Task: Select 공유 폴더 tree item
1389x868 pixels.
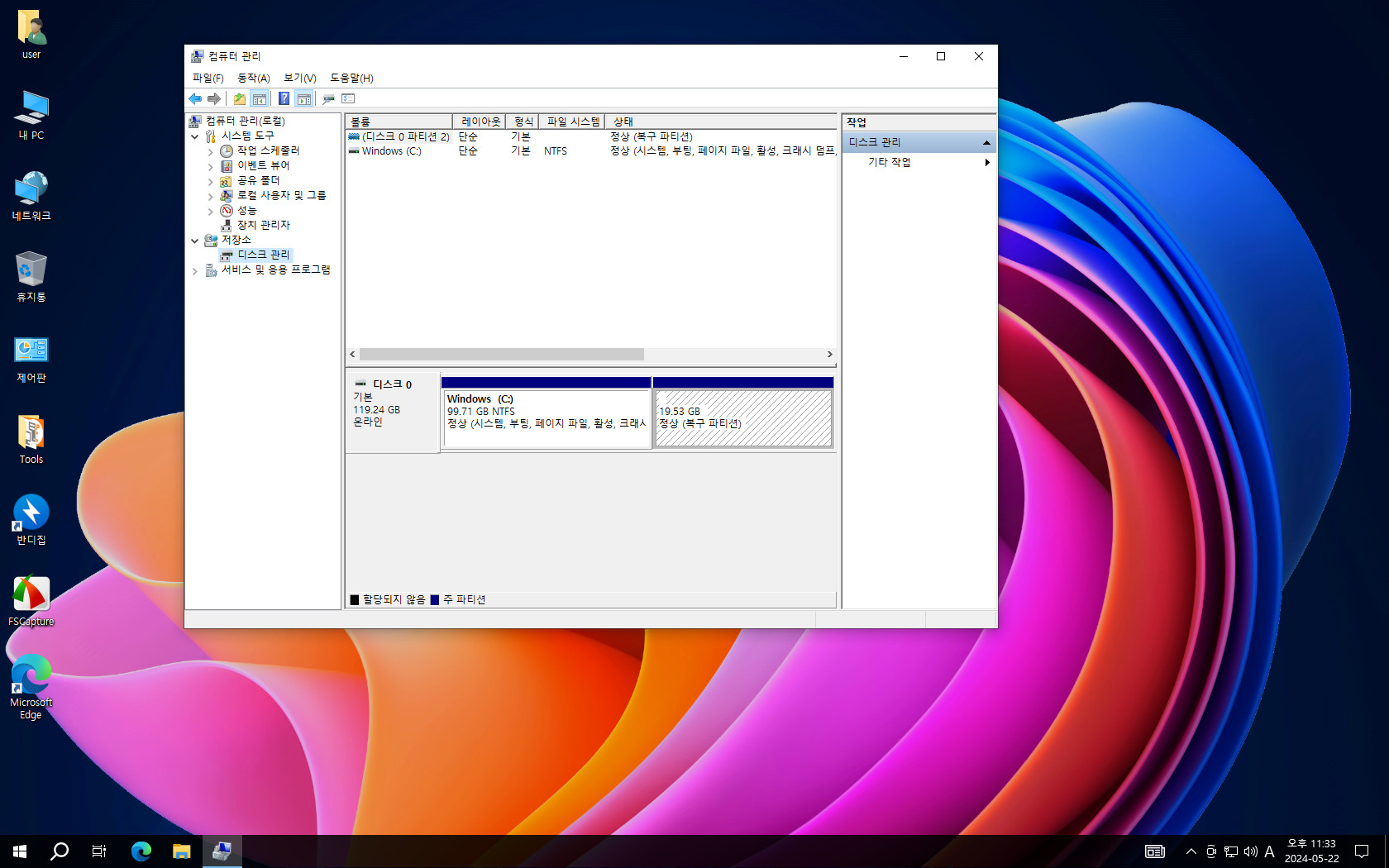Action: click(x=258, y=180)
